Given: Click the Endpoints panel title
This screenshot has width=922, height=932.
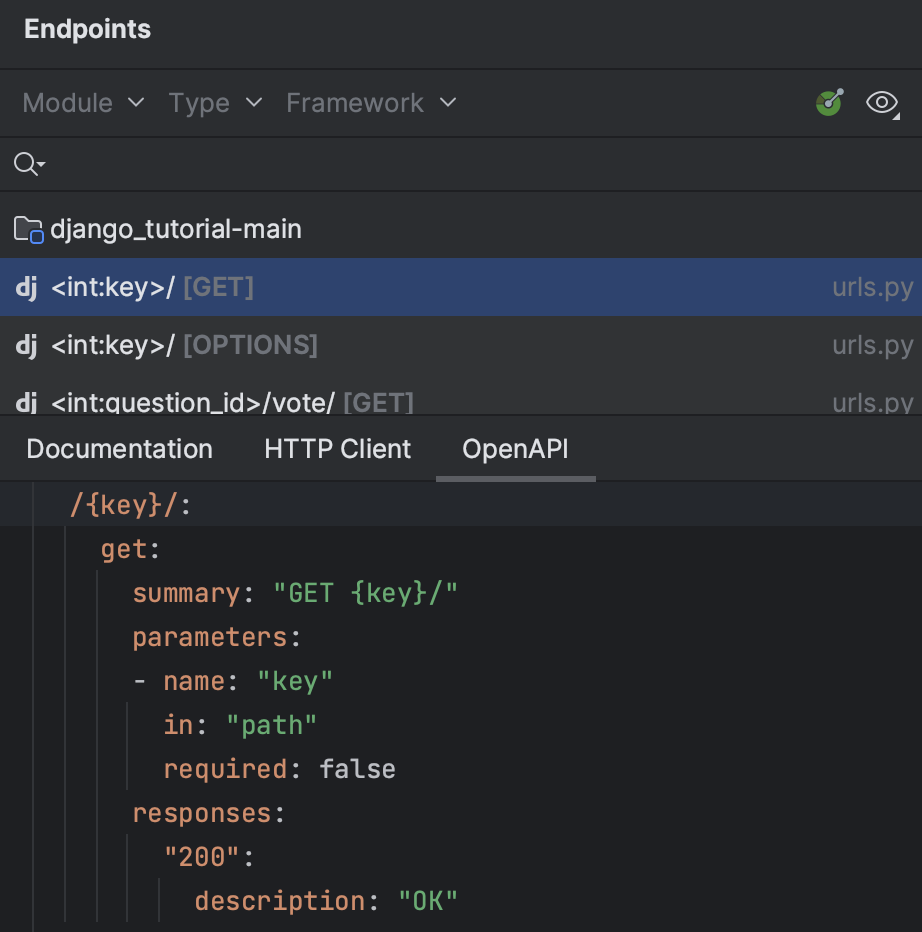Looking at the screenshot, I should pyautogui.click(x=87, y=29).
